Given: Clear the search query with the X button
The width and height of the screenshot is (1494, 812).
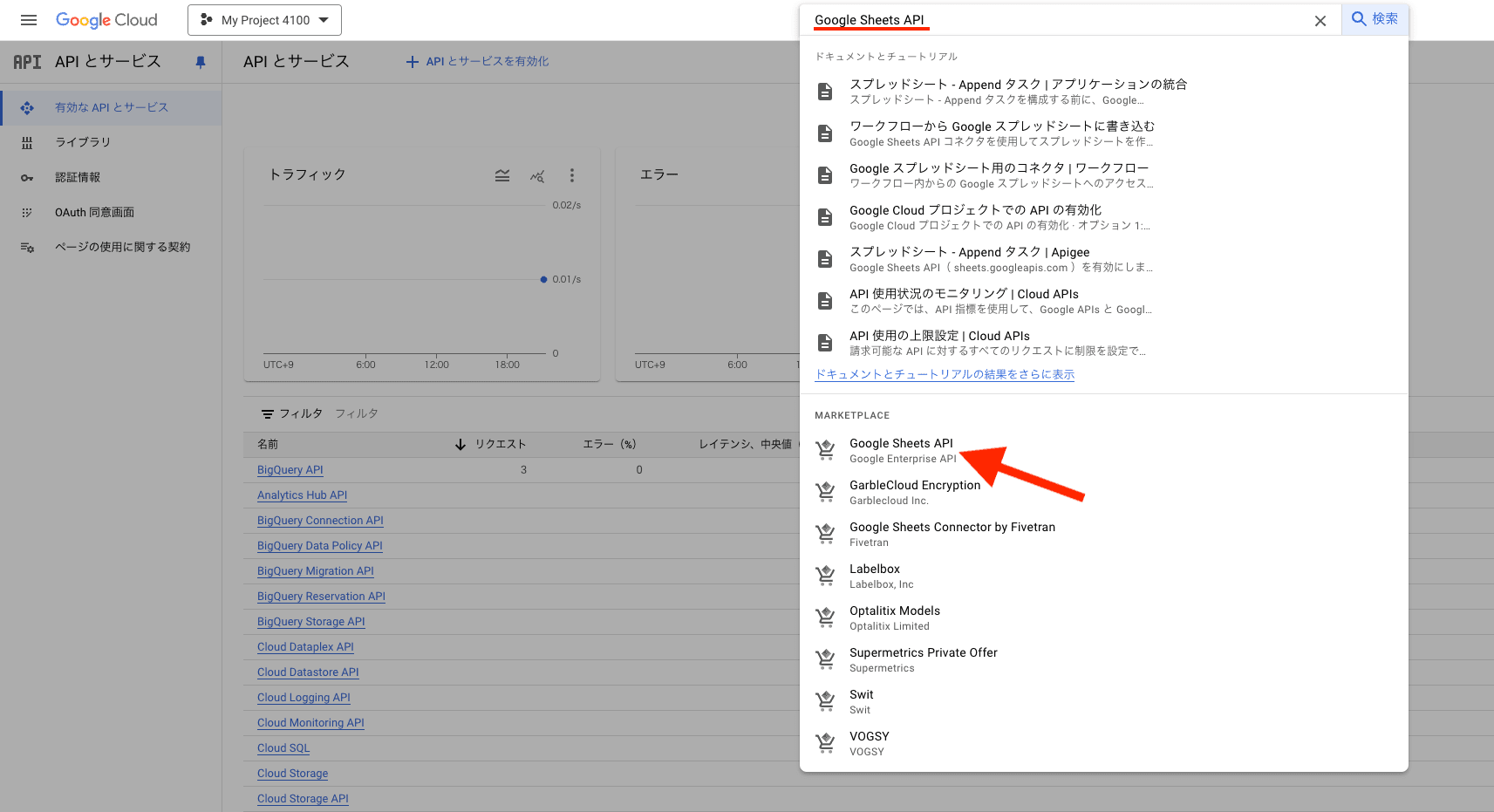Looking at the screenshot, I should (1320, 20).
